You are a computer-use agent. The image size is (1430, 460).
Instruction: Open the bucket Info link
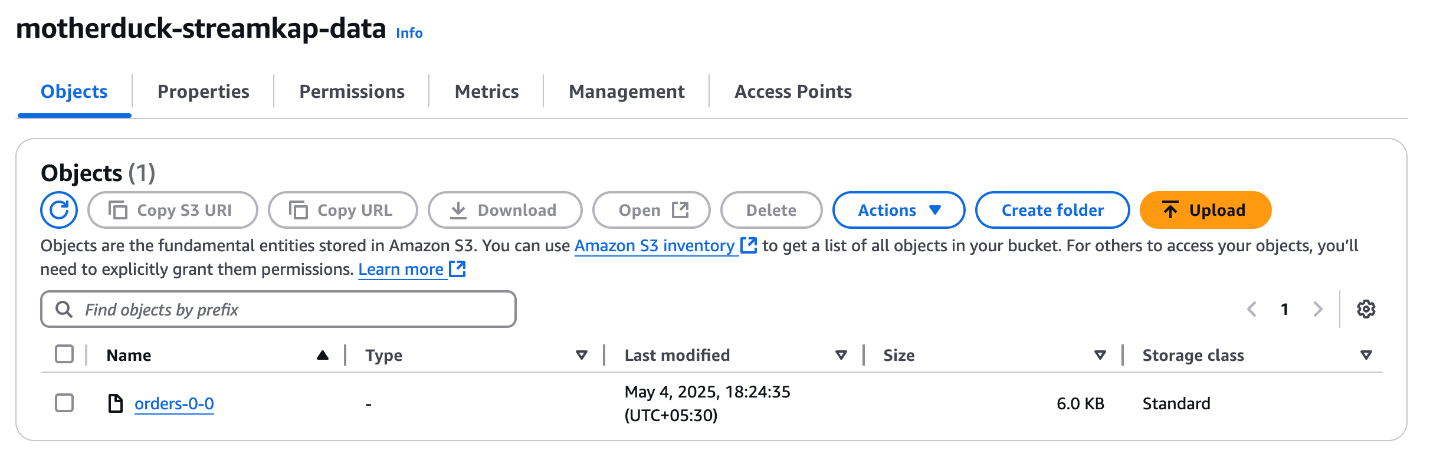pyautogui.click(x=409, y=33)
